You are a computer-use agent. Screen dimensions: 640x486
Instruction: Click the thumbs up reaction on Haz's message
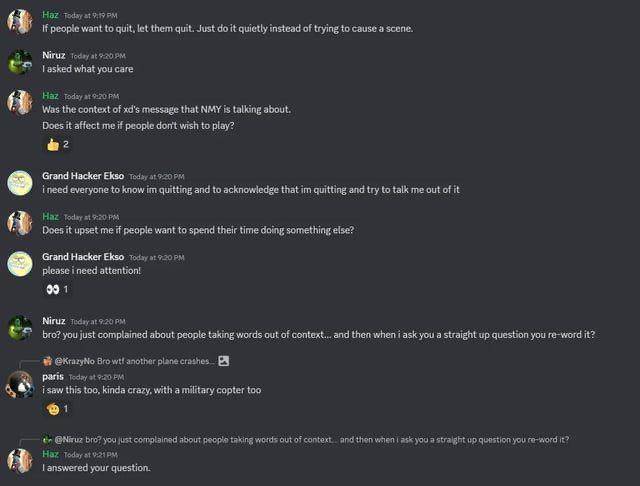[58, 144]
